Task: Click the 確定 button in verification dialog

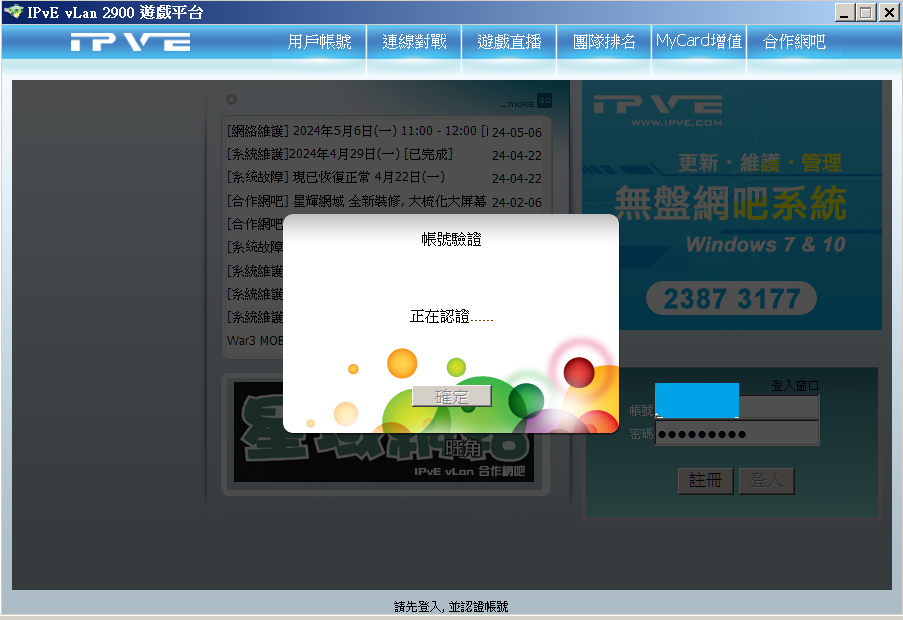Action: tap(452, 396)
